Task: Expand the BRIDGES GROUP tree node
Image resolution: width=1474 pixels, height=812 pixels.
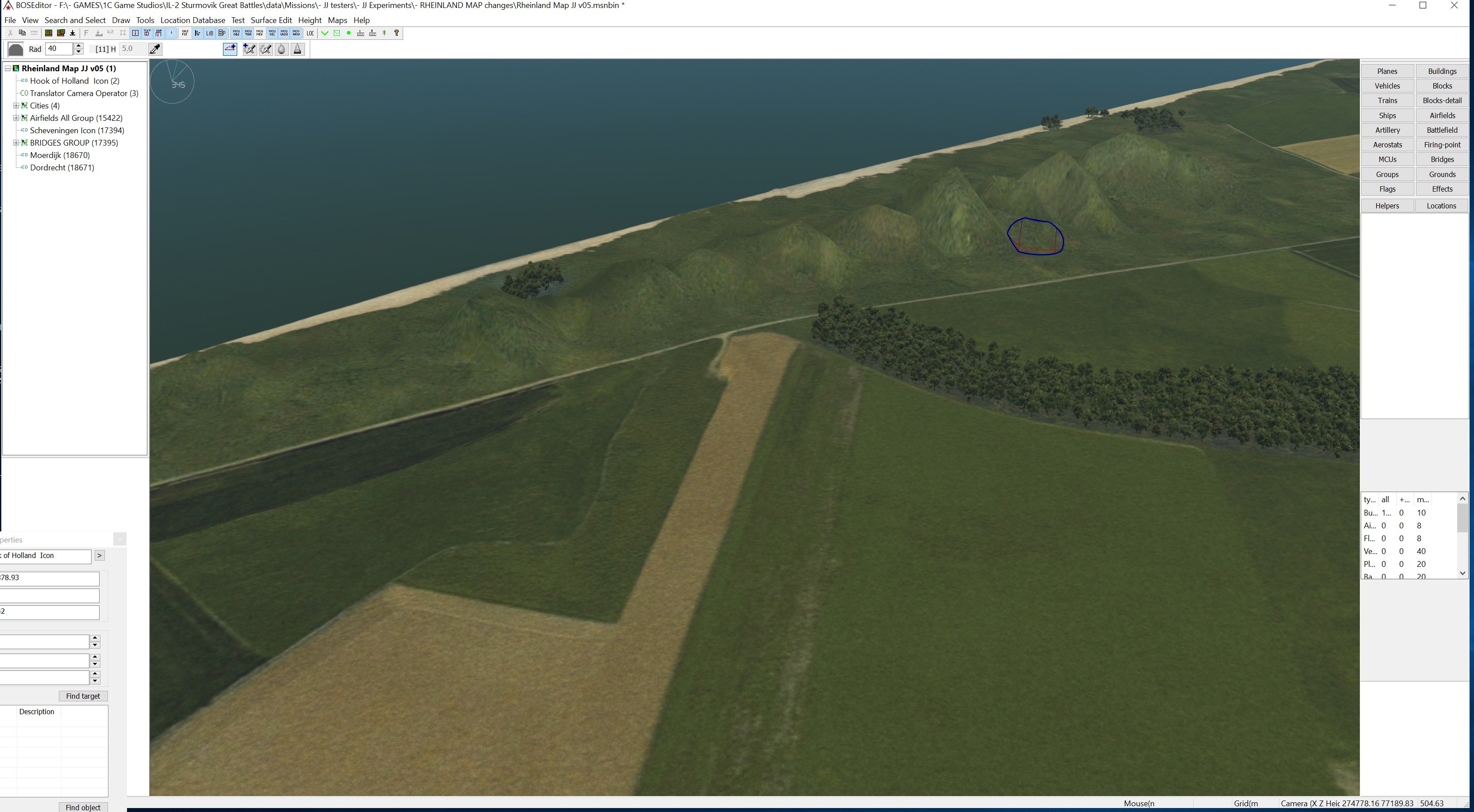Action: coord(16,142)
